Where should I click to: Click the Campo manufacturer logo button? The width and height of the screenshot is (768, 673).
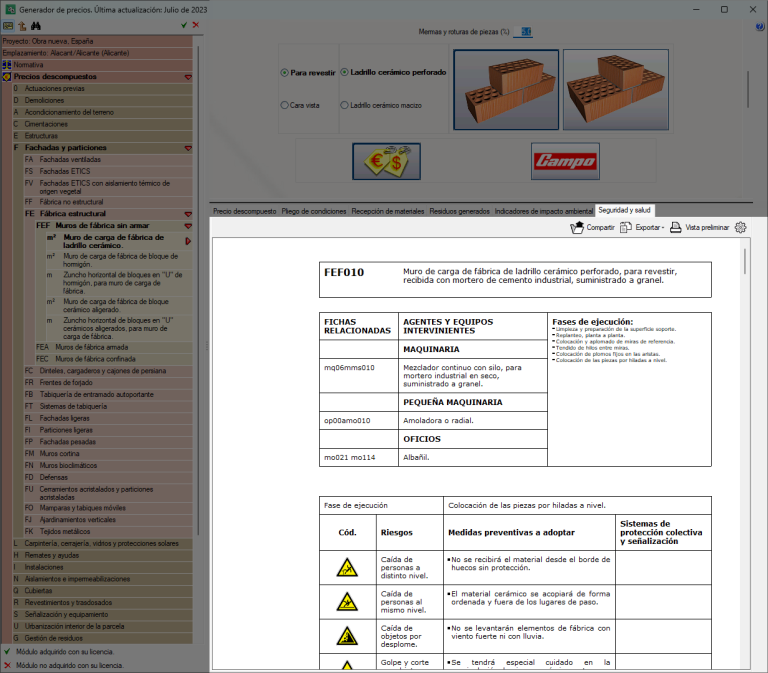(x=565, y=161)
